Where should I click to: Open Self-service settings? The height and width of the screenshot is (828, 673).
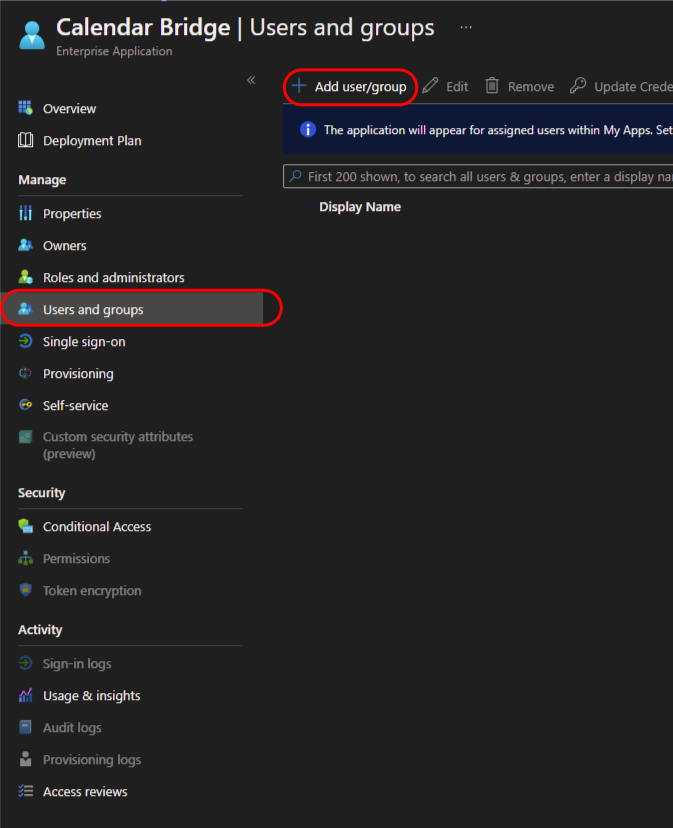pyautogui.click(x=76, y=406)
